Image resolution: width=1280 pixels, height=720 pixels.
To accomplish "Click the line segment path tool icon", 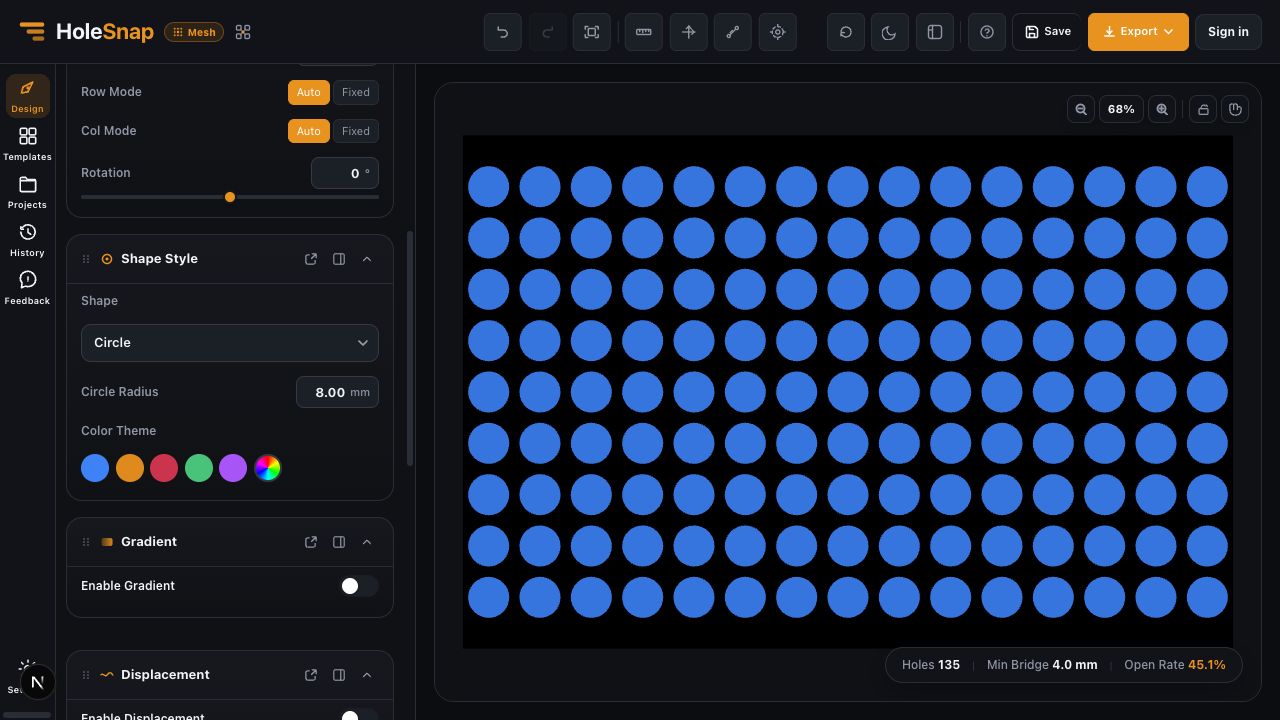I will (733, 32).
